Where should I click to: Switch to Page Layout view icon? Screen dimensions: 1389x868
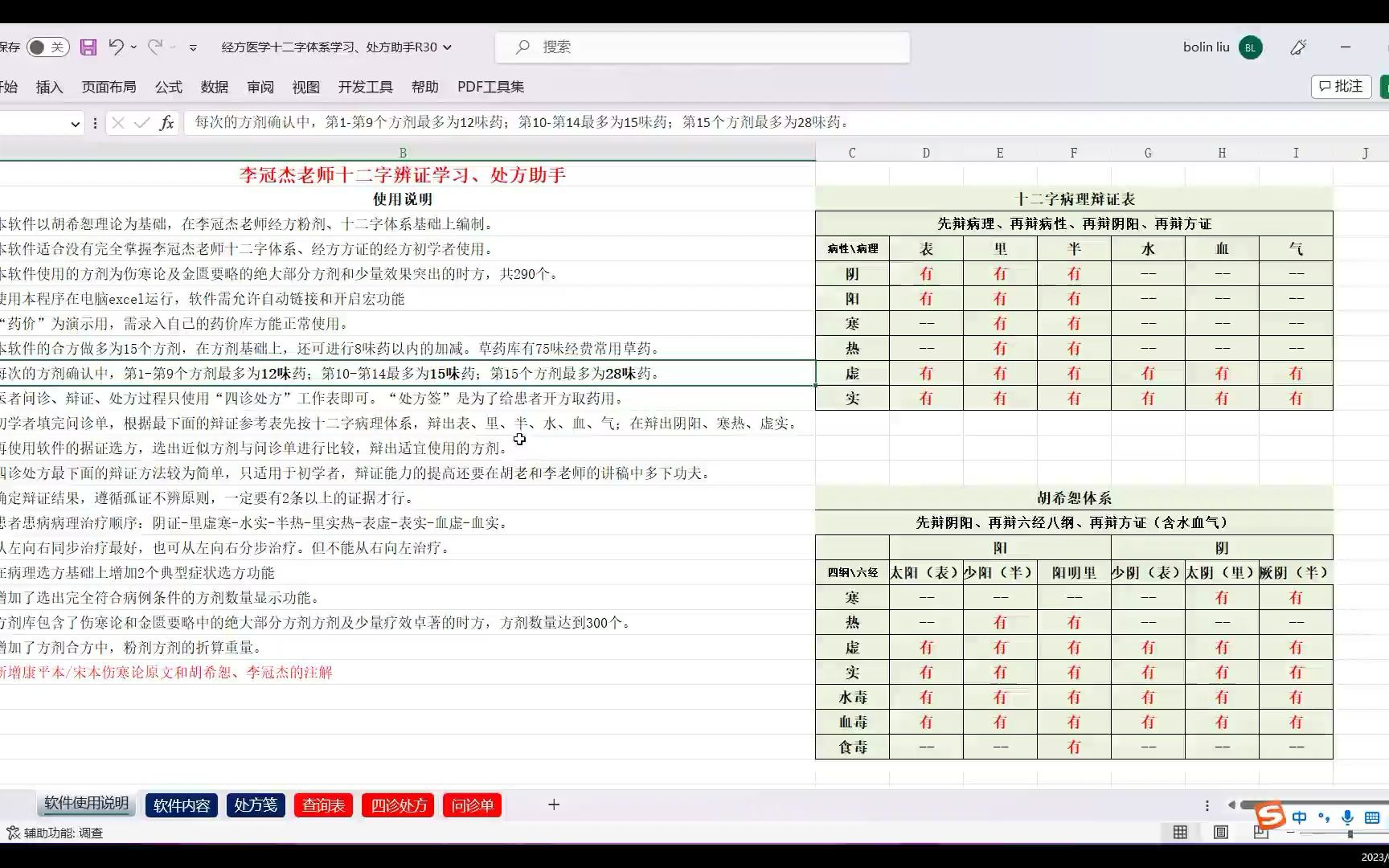[x=1220, y=833]
